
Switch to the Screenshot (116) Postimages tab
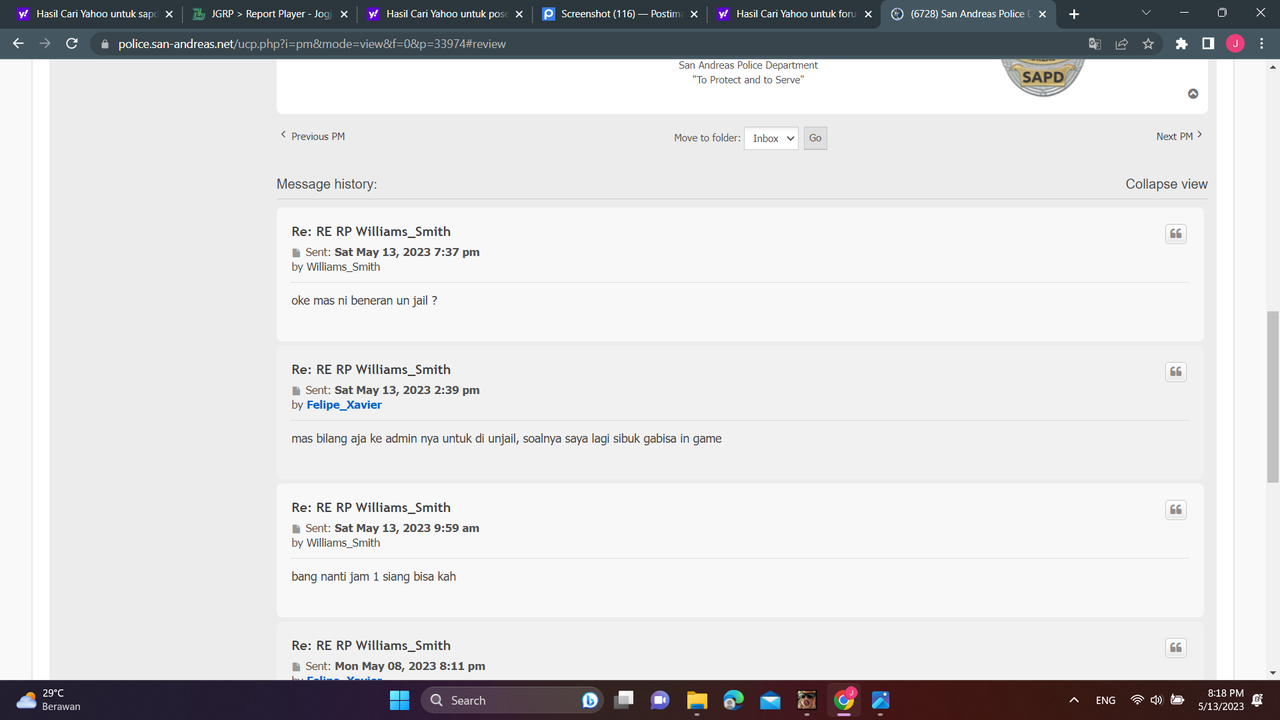[x=620, y=14]
